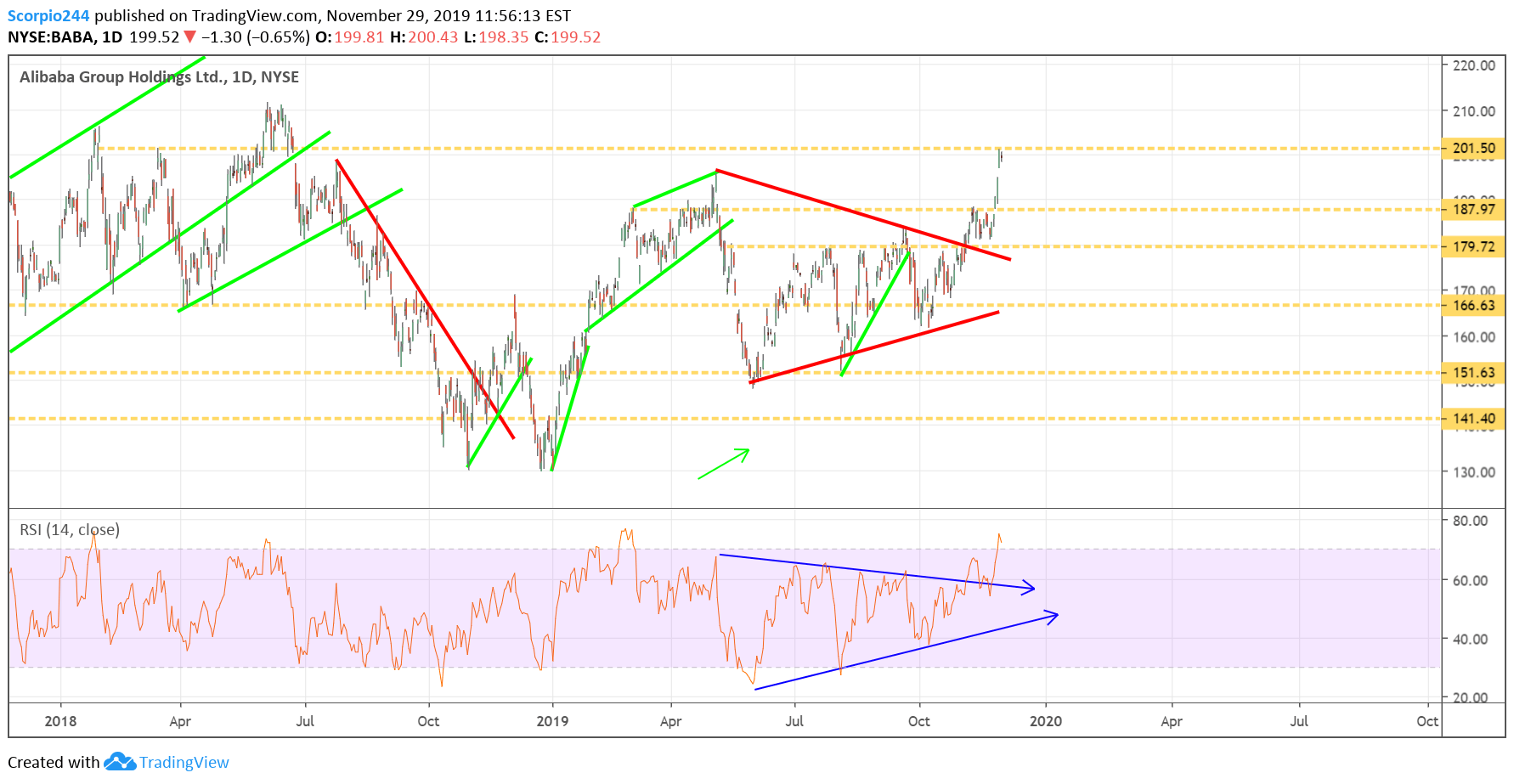Click the publish date November 29, 2019 text
The image size is (1514, 784).
tap(398, 15)
